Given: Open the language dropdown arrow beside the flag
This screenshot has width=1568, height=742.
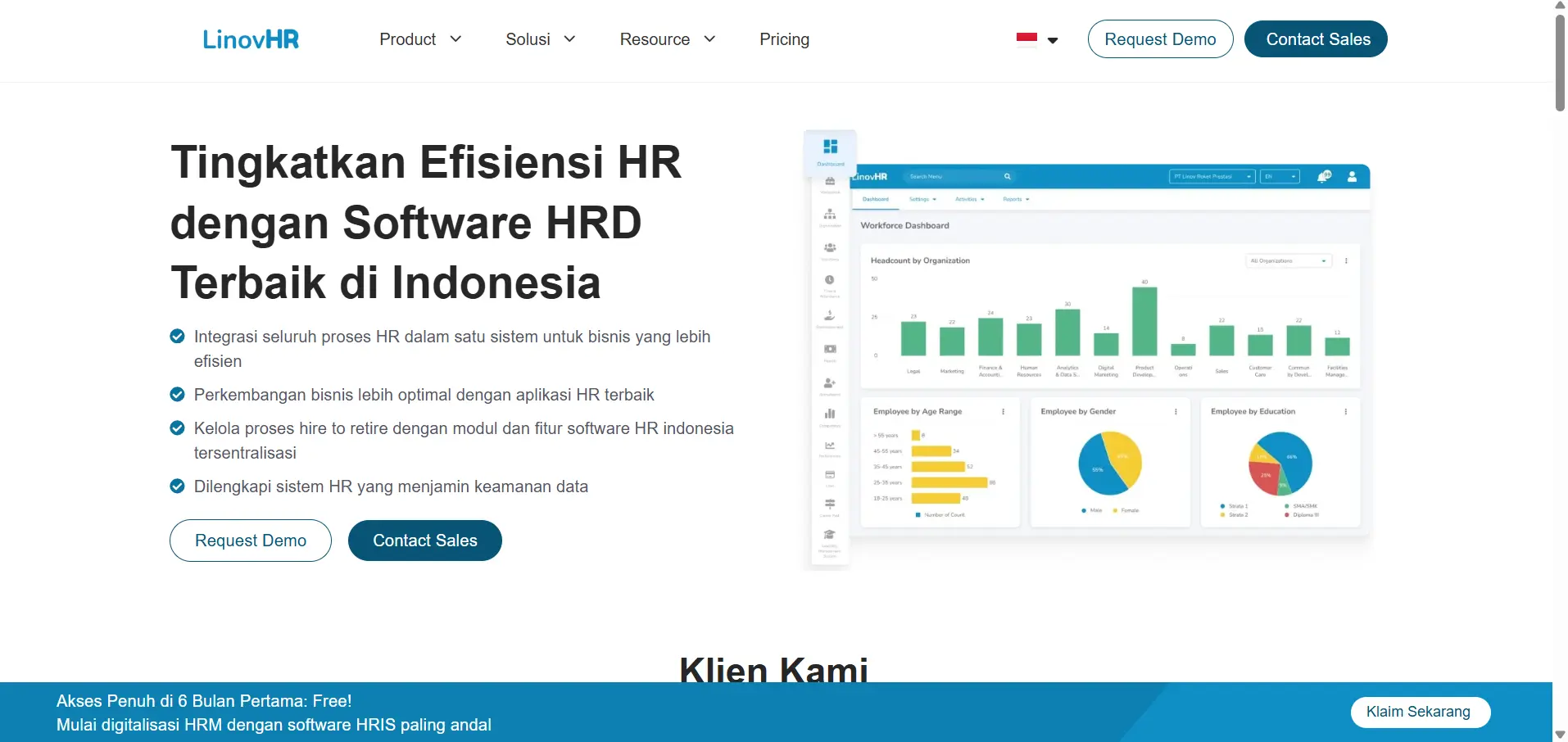Looking at the screenshot, I should [1053, 40].
